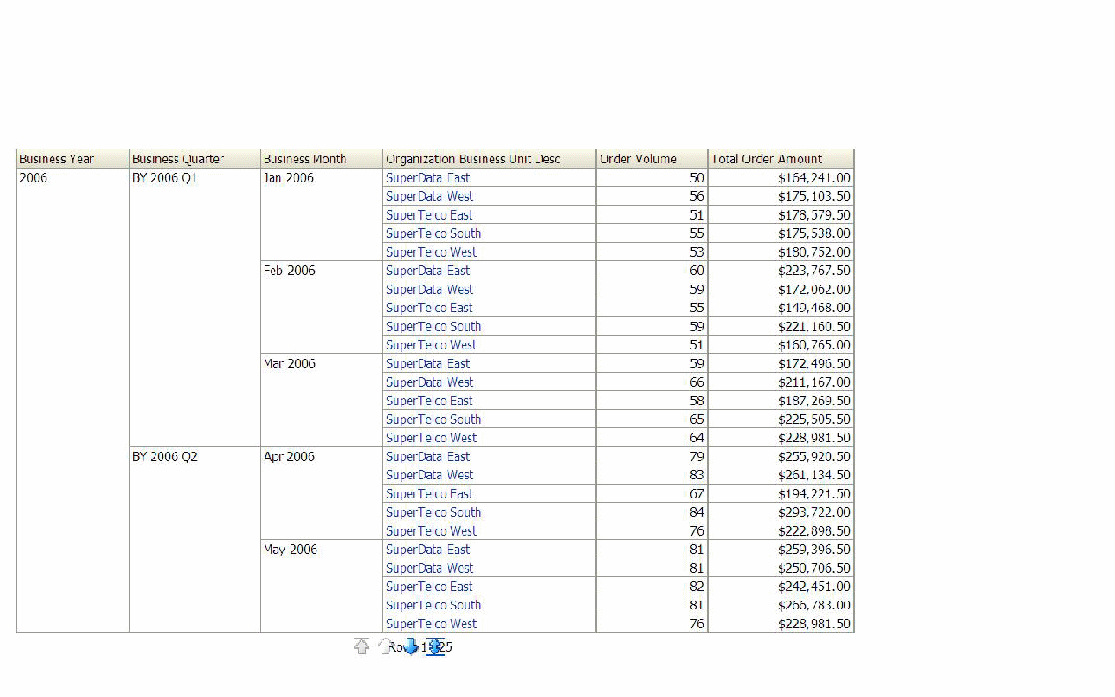Screen dimensions: 1115x697
Task: Open SuperTelco West link for Jan 2006
Action: coord(431,252)
